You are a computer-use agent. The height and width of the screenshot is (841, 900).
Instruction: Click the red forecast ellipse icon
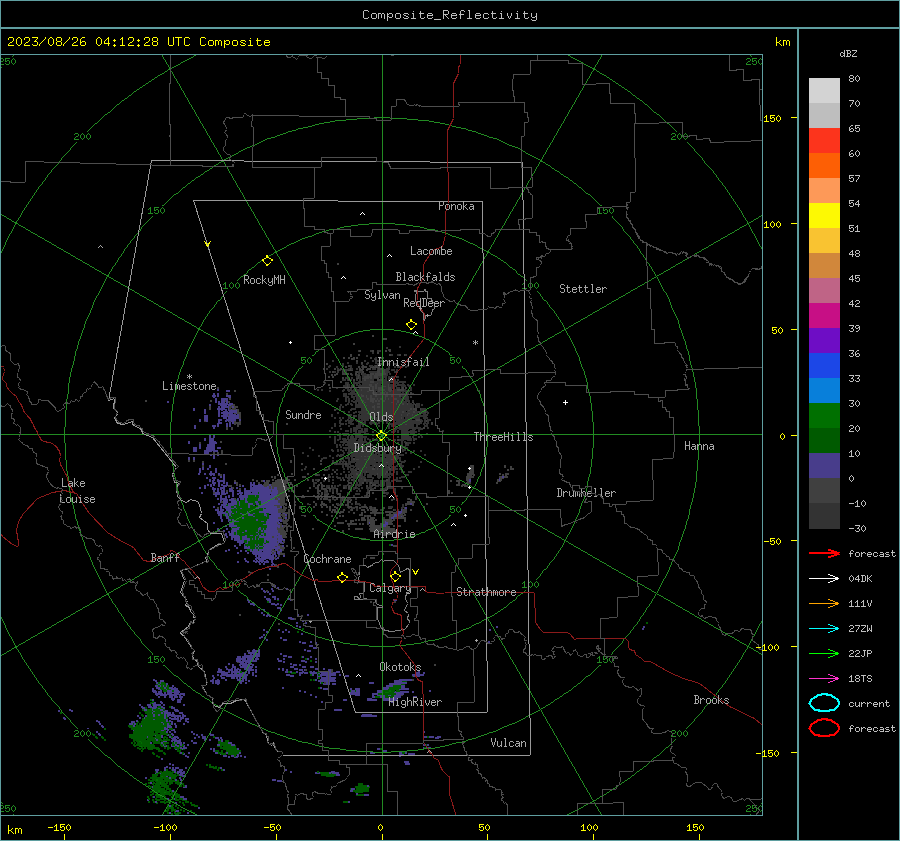coord(824,728)
